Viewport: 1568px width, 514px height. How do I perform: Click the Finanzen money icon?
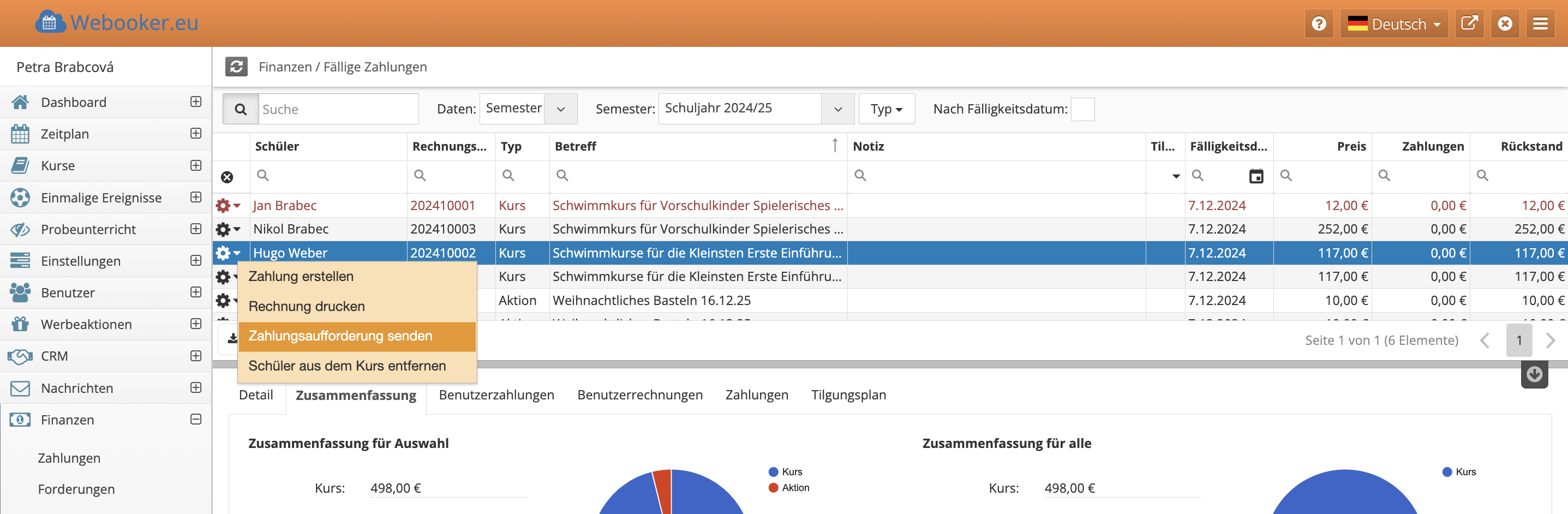[20, 420]
